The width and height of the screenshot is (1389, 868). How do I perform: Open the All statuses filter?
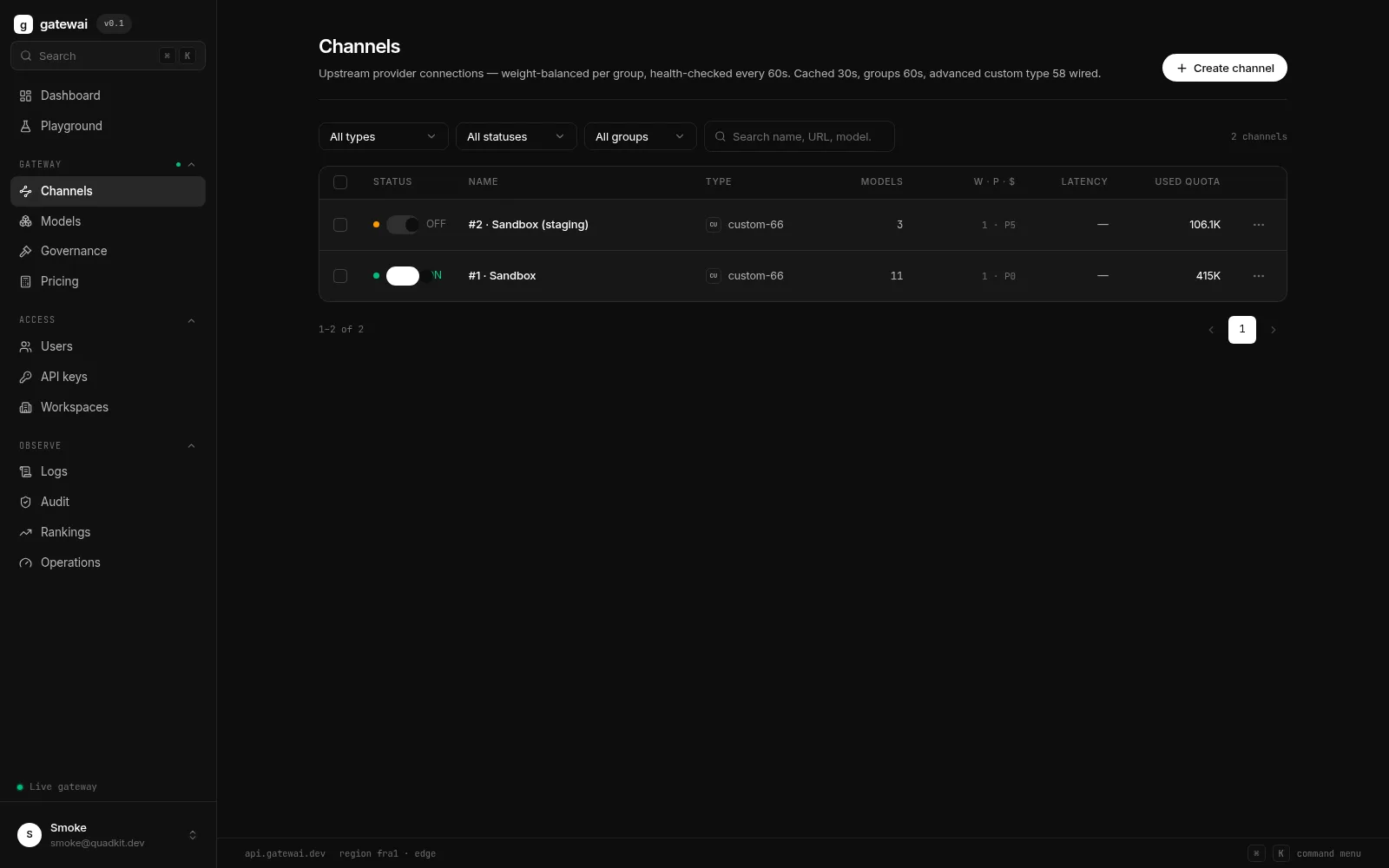tap(517, 136)
